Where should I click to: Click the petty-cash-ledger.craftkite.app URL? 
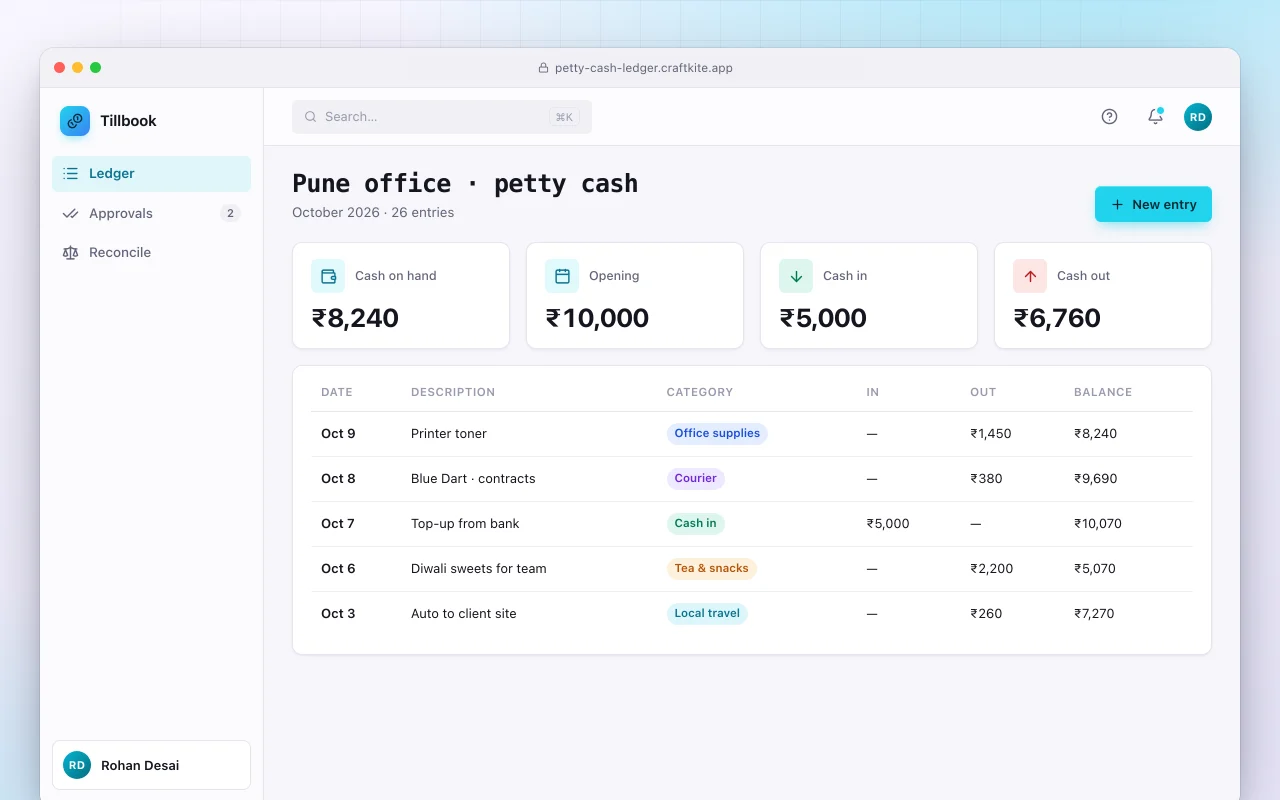click(x=644, y=68)
